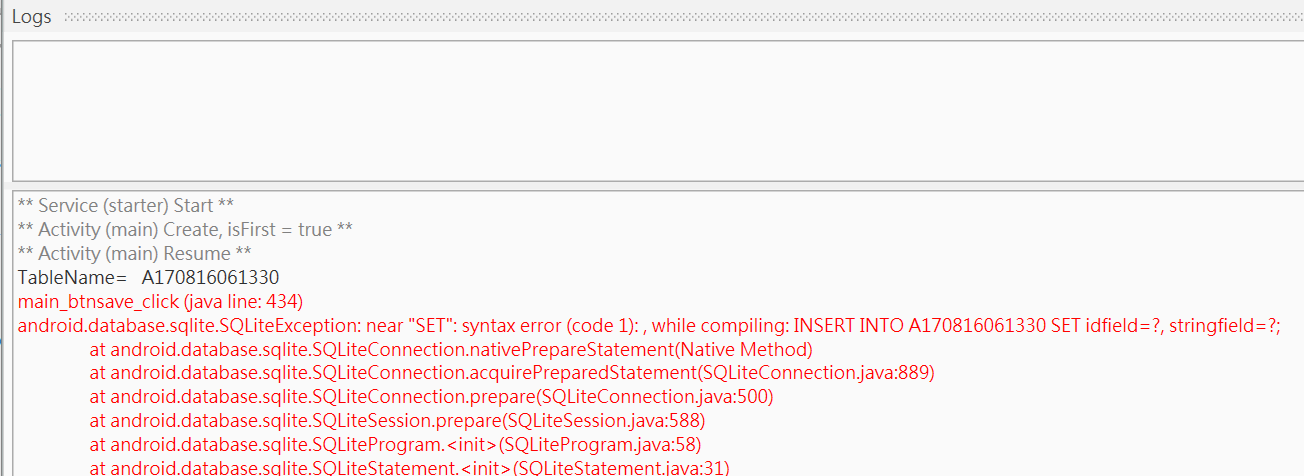Image resolution: width=1304 pixels, height=476 pixels.
Task: Select the SQLiteStatement.<init> stack trace line
Action: coord(409,468)
